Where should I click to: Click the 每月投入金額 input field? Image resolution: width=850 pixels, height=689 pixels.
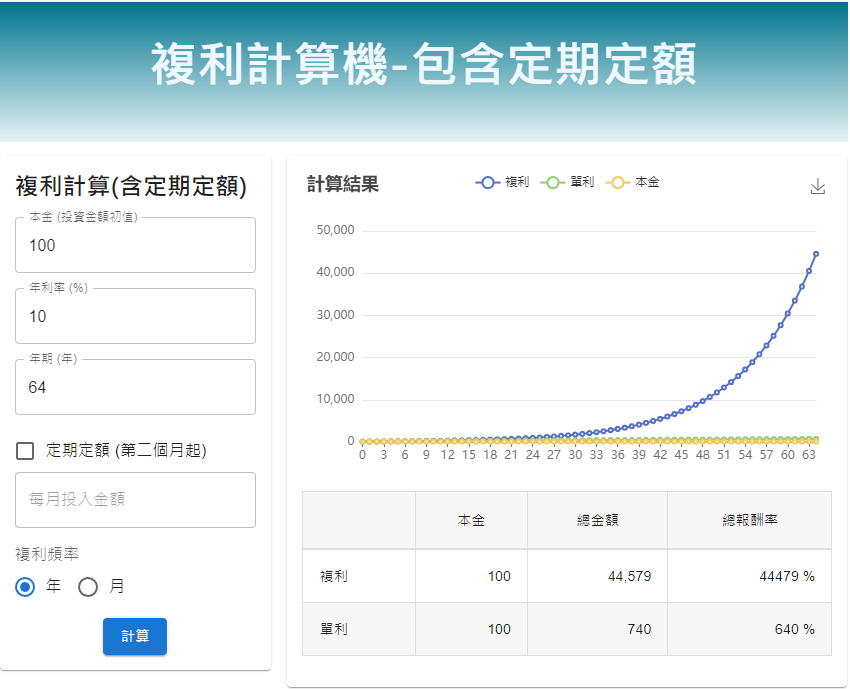click(135, 499)
